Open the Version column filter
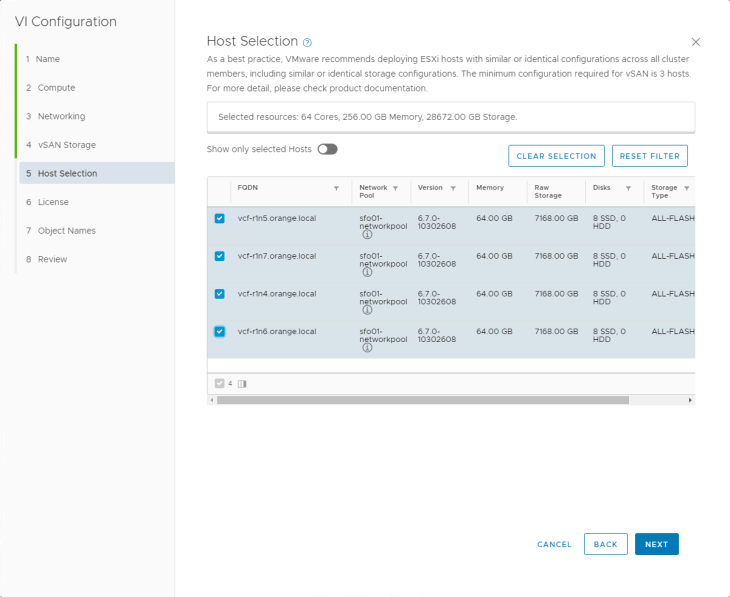Image resolution: width=730 pixels, height=597 pixels. tap(453, 188)
